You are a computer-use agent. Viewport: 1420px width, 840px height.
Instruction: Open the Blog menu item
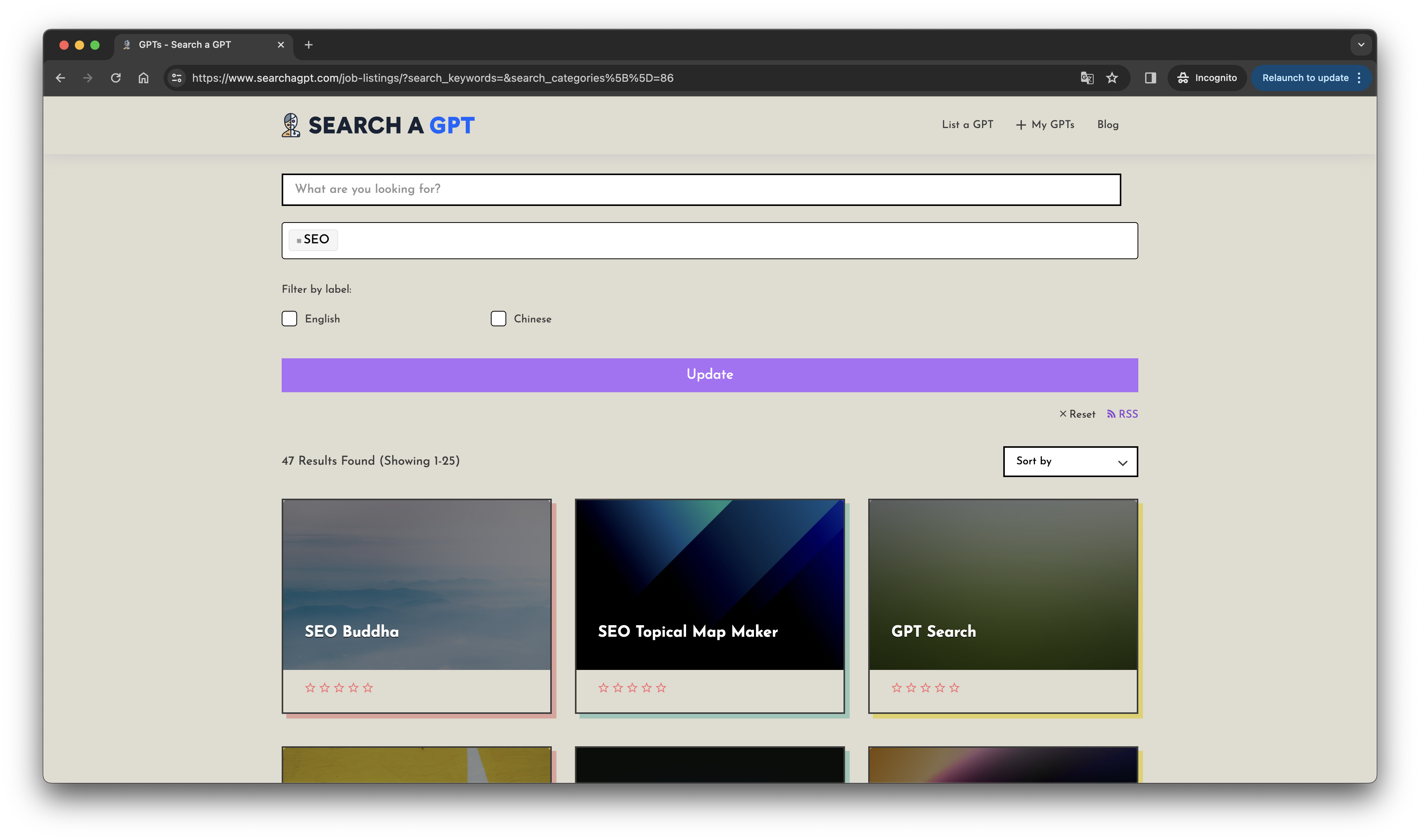pyautogui.click(x=1107, y=125)
